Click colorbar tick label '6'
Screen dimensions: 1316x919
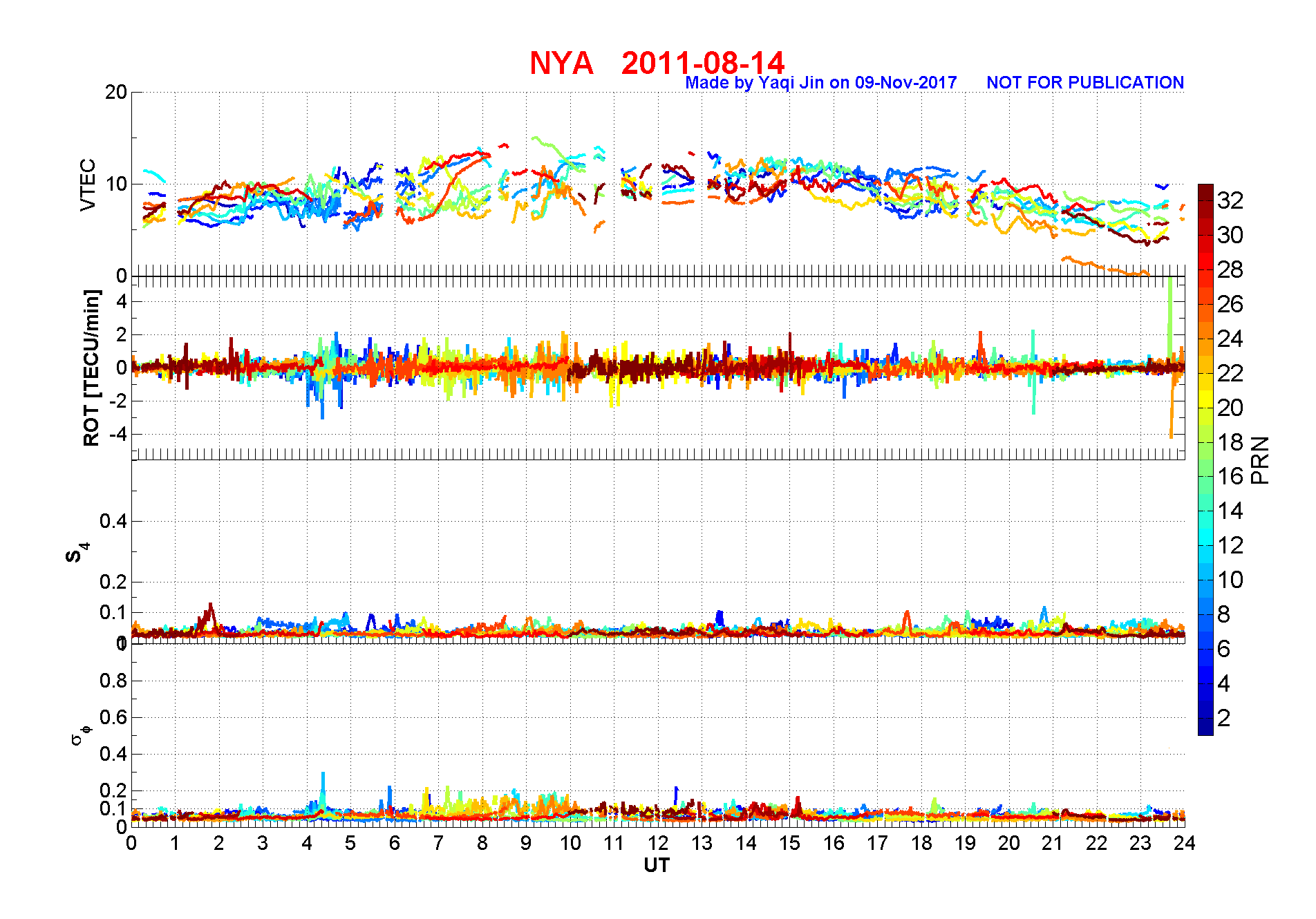pos(1223,649)
